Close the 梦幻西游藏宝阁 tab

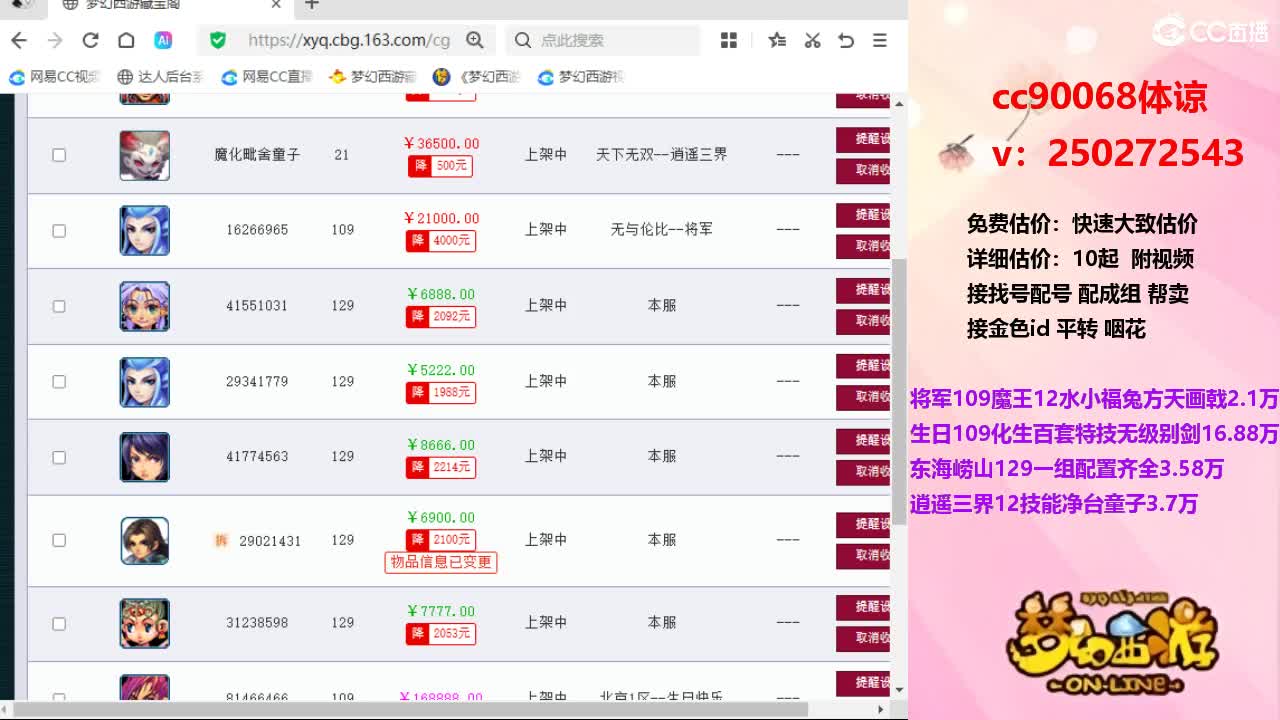pos(277,5)
